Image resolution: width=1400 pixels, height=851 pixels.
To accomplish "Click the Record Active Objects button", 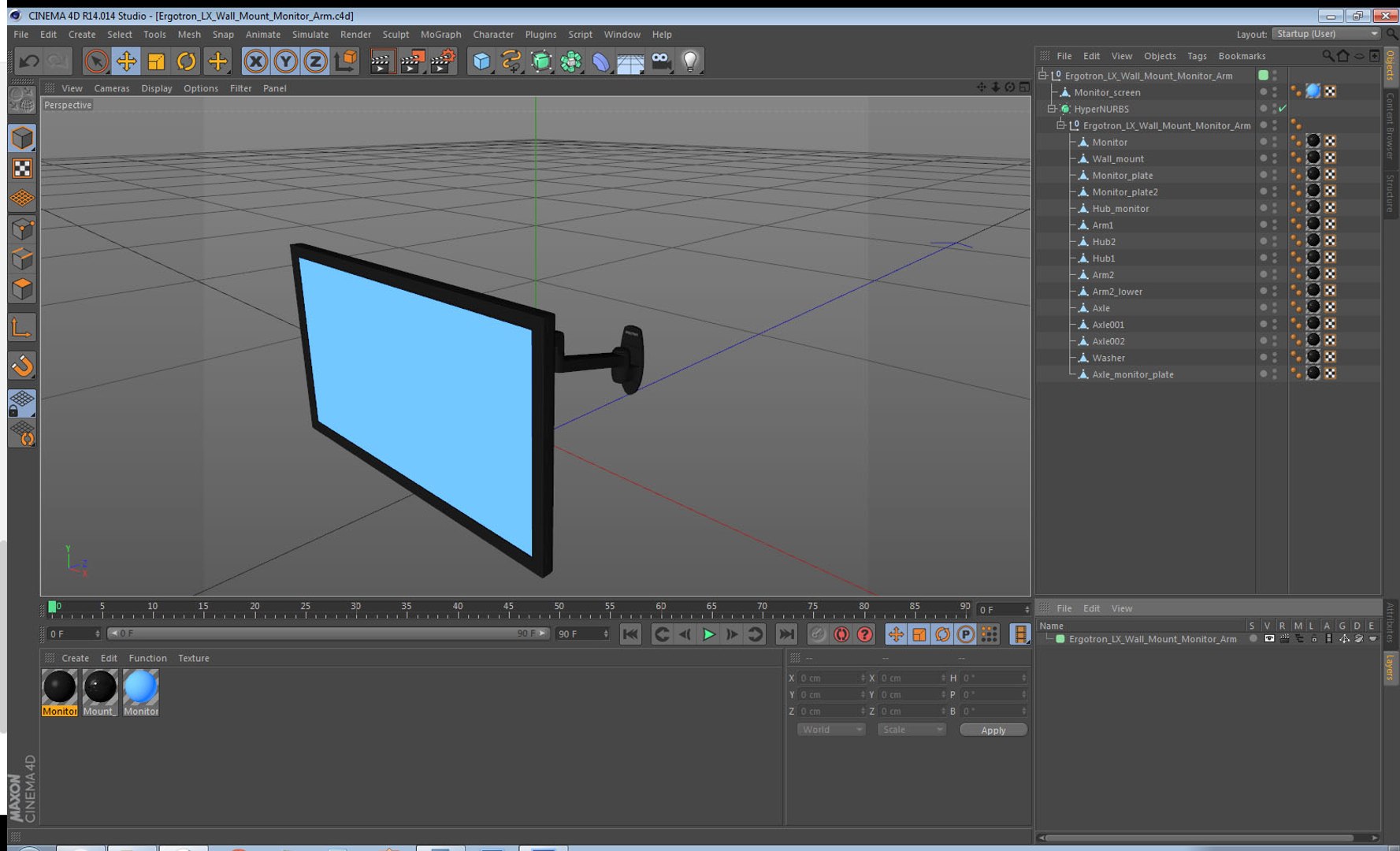I will coord(818,634).
